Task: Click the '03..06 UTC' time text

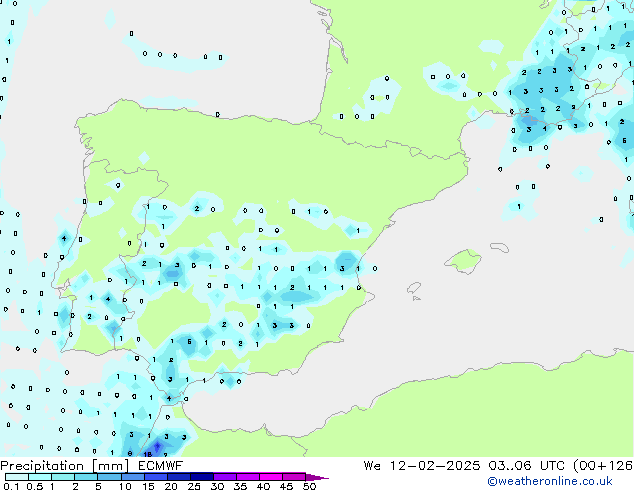Action: pyautogui.click(x=526, y=466)
